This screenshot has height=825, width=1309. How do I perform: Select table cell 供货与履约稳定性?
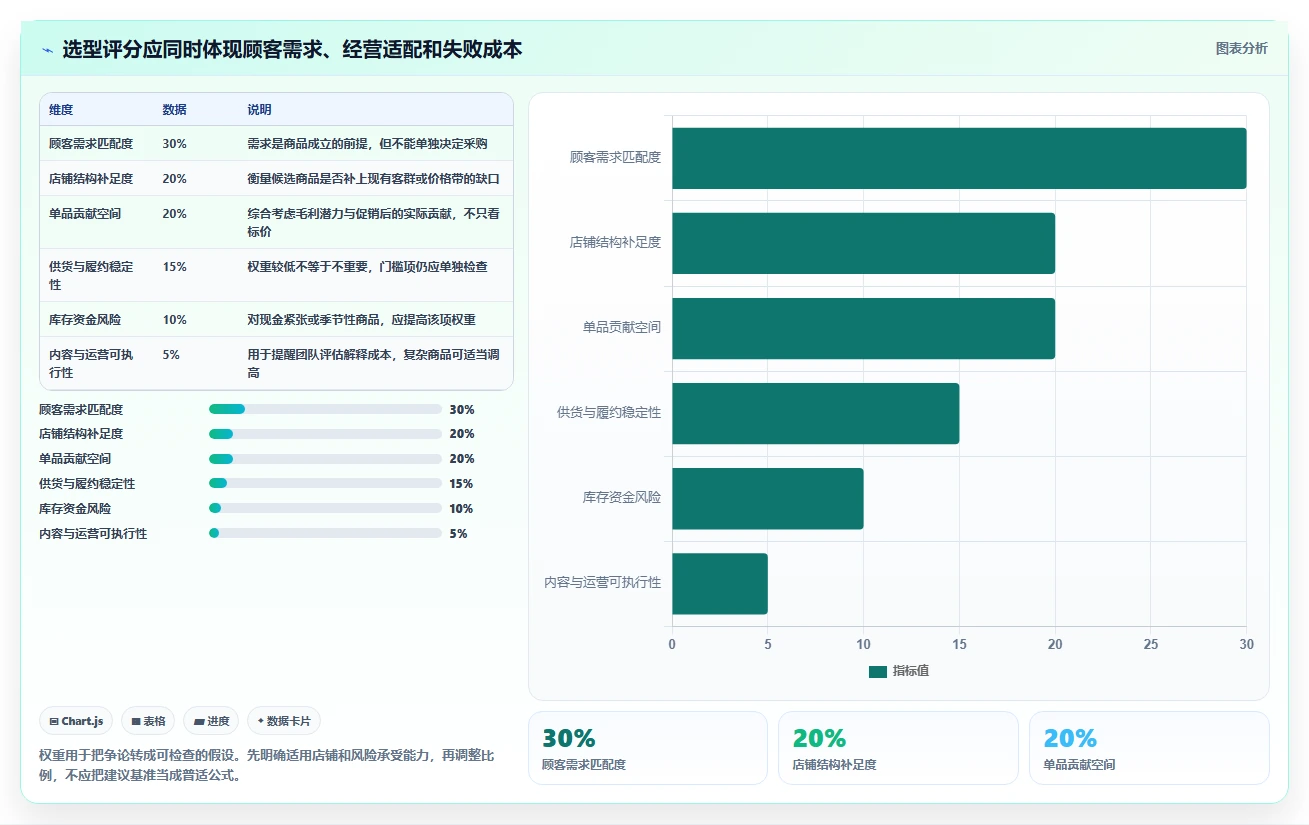[91, 275]
